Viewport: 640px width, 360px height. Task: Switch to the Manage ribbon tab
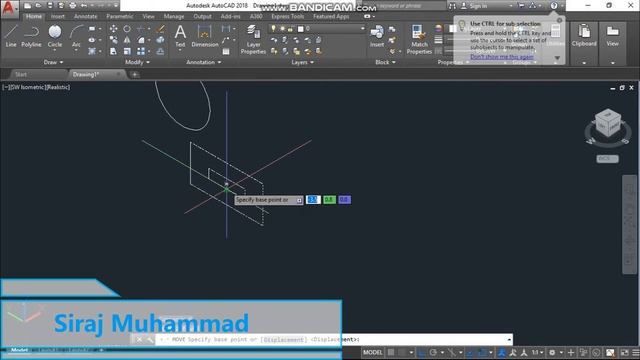click(174, 16)
